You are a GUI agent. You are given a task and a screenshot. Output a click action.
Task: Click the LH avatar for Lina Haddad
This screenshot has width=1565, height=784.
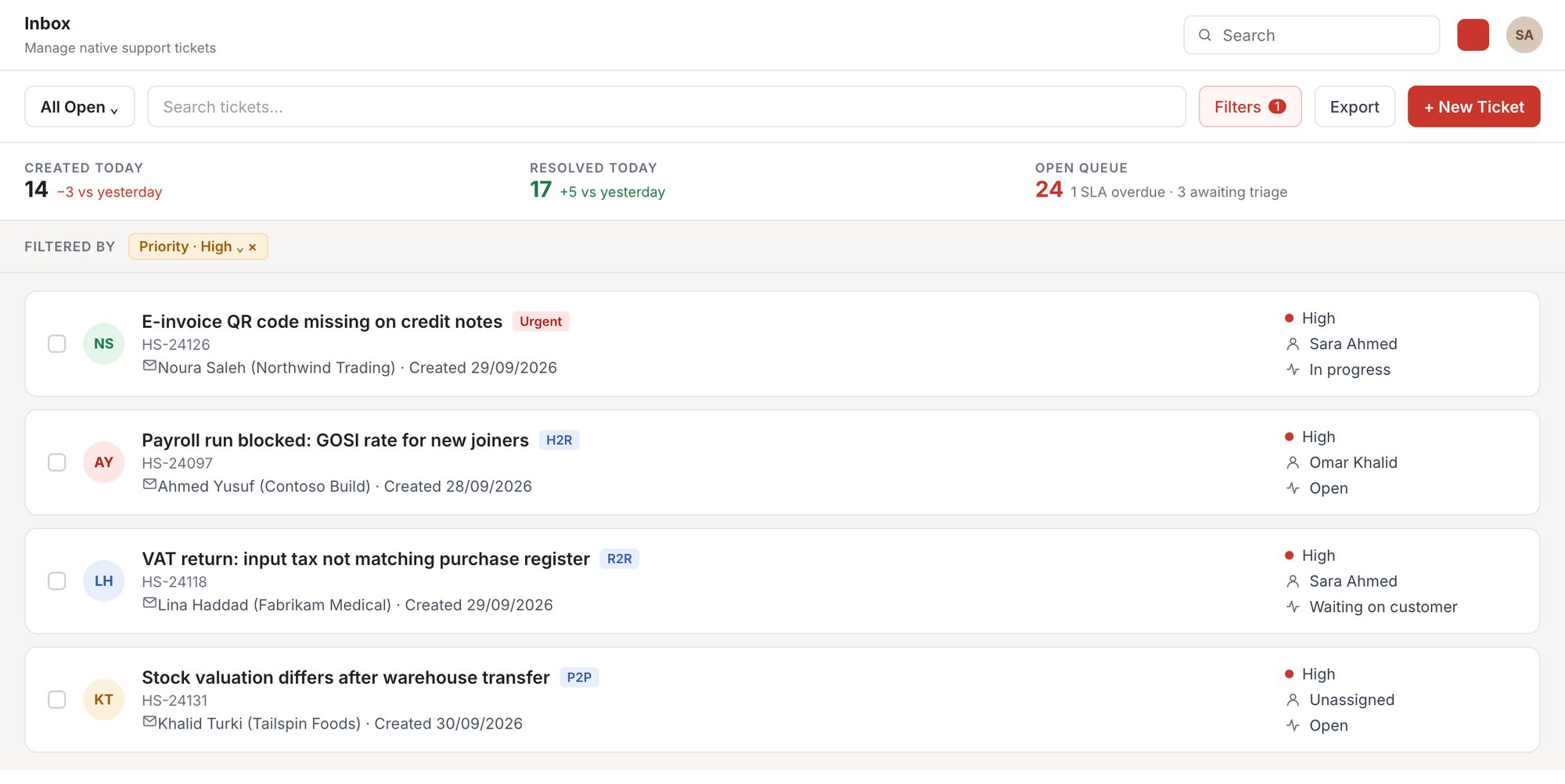pos(104,581)
